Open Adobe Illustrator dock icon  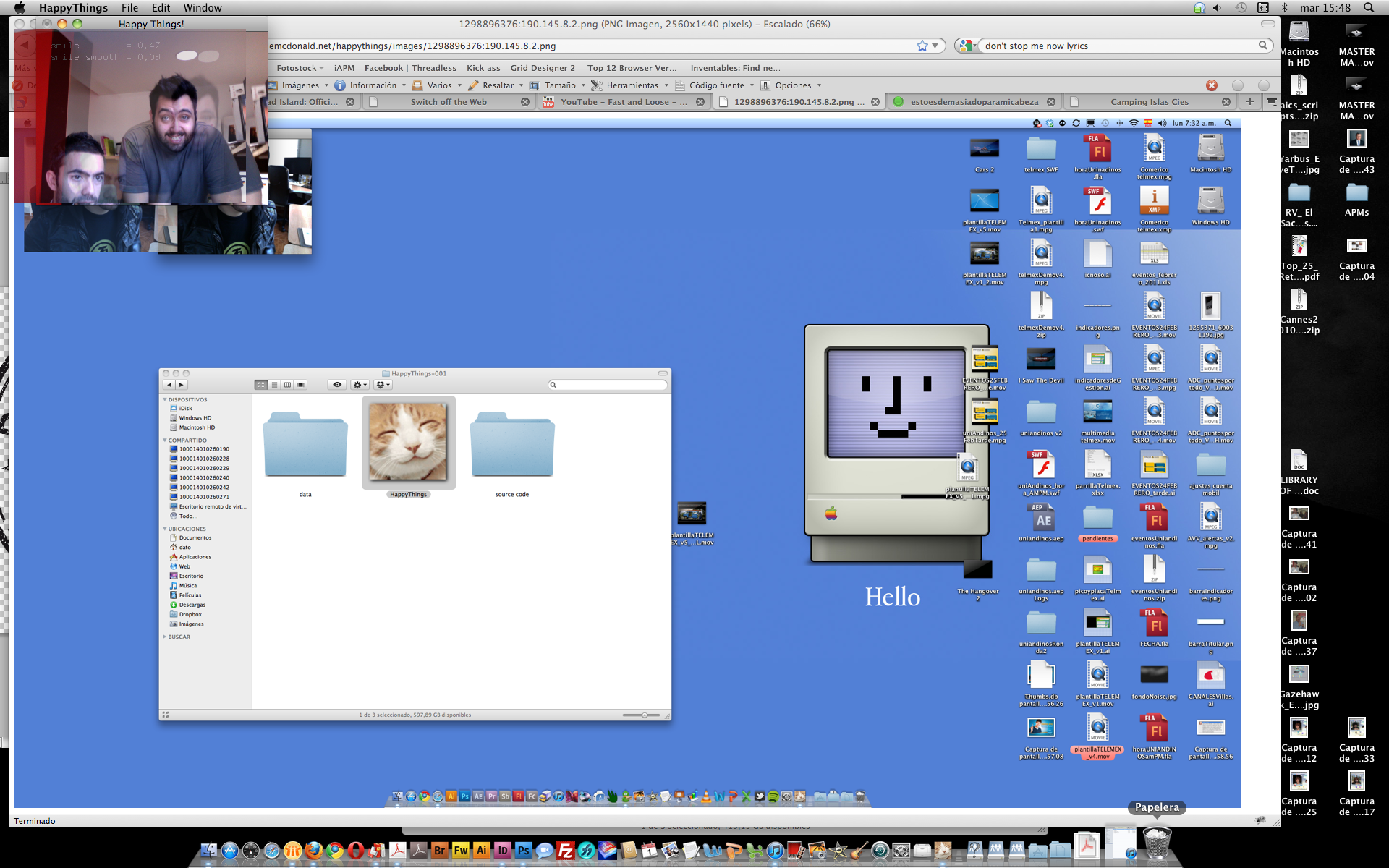pos(481,851)
